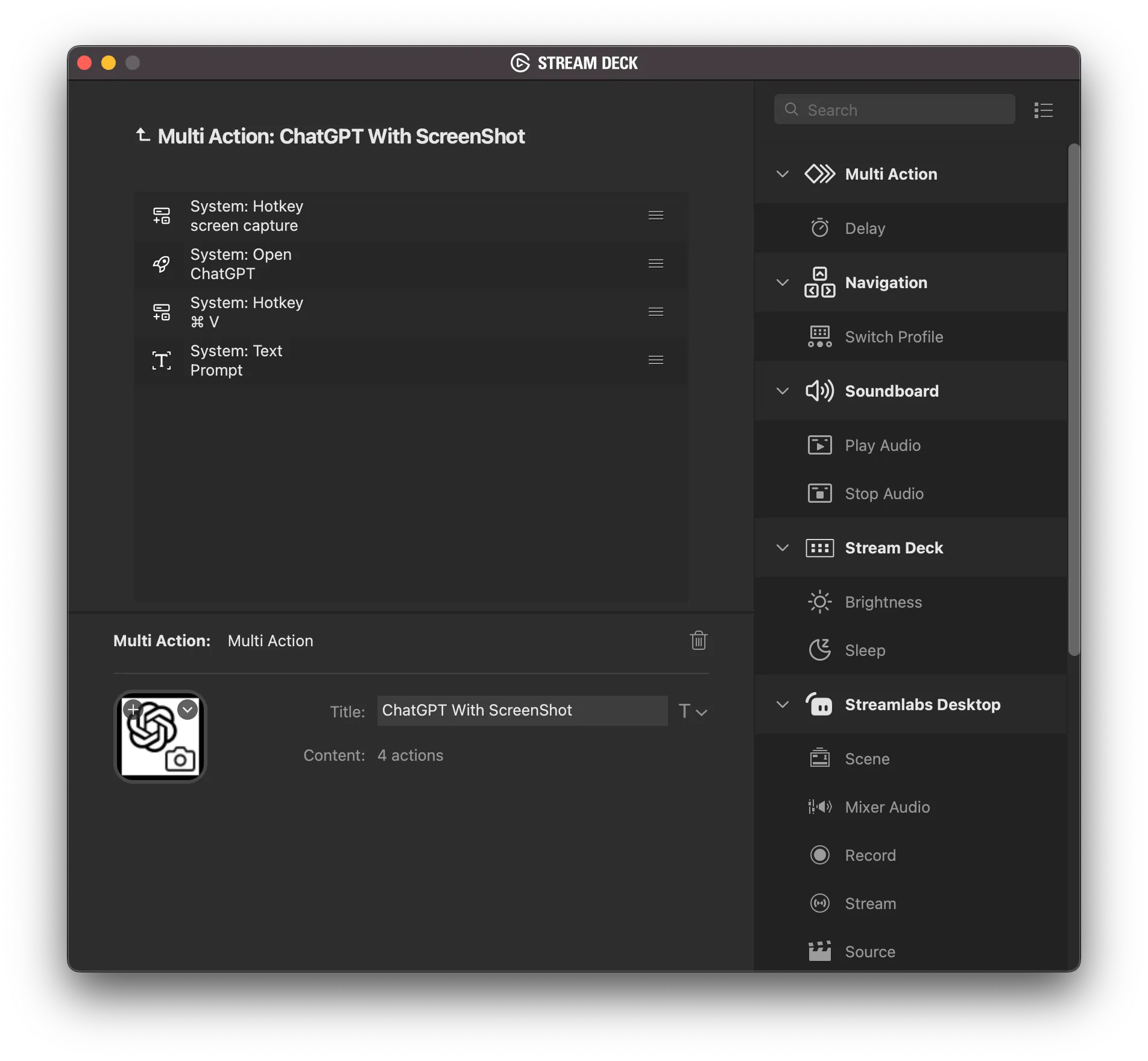
Task: Click the Soundboard speaker icon
Action: [x=820, y=391]
